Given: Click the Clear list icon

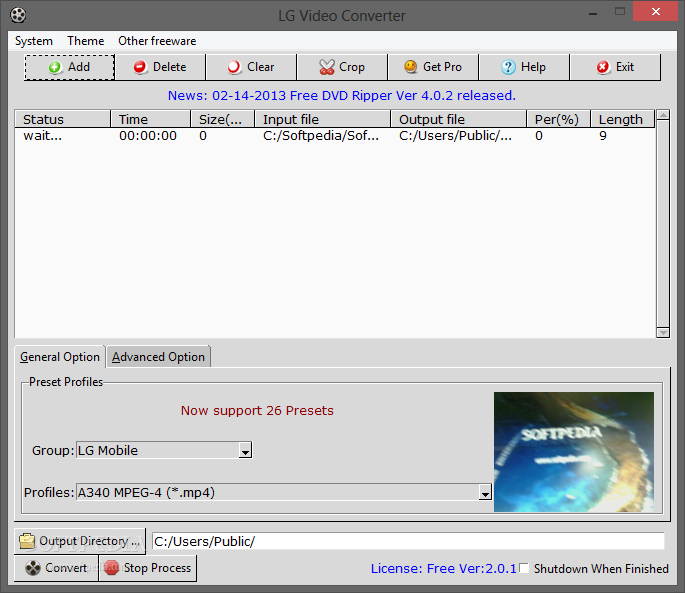Looking at the screenshot, I should [234, 67].
